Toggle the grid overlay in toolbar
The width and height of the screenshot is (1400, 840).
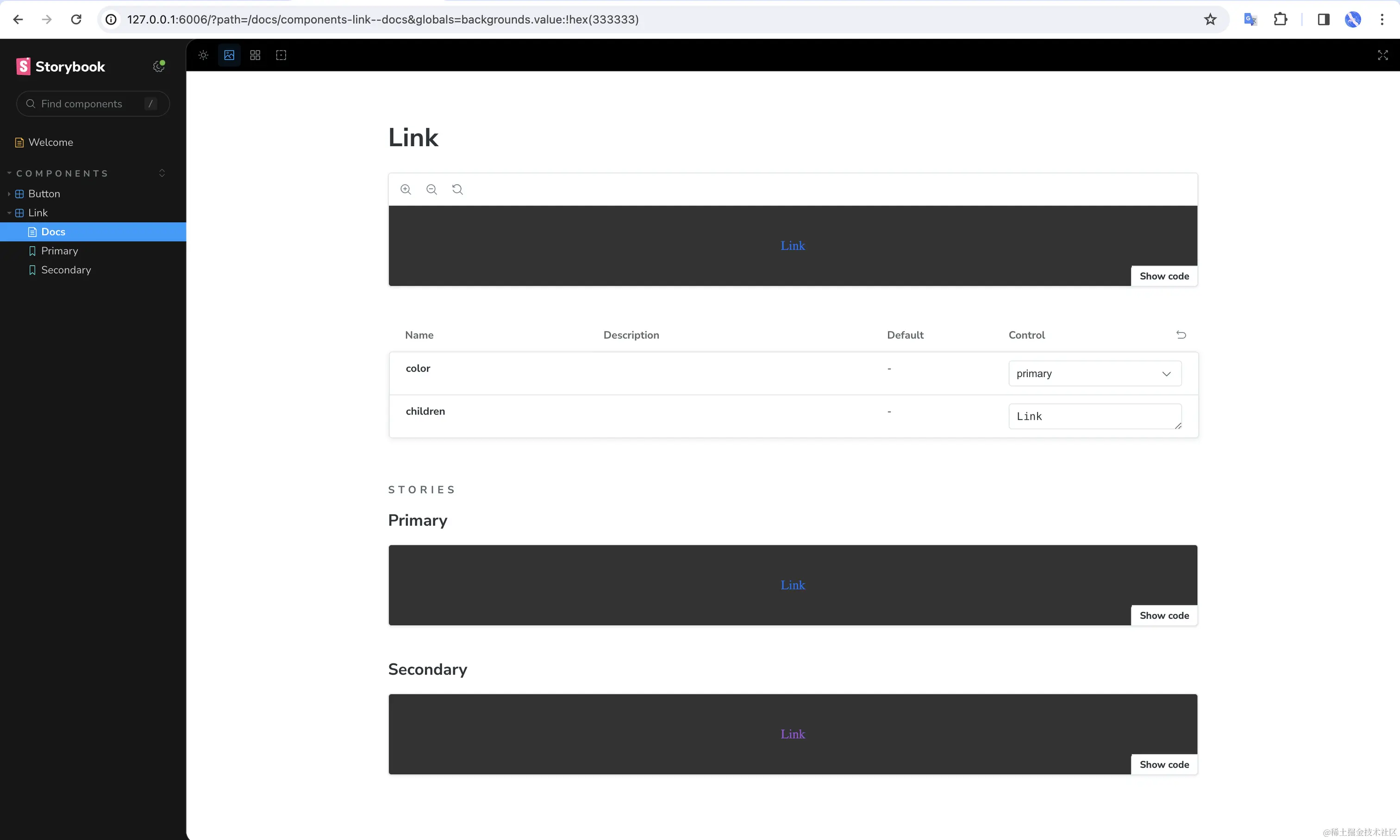(x=255, y=55)
